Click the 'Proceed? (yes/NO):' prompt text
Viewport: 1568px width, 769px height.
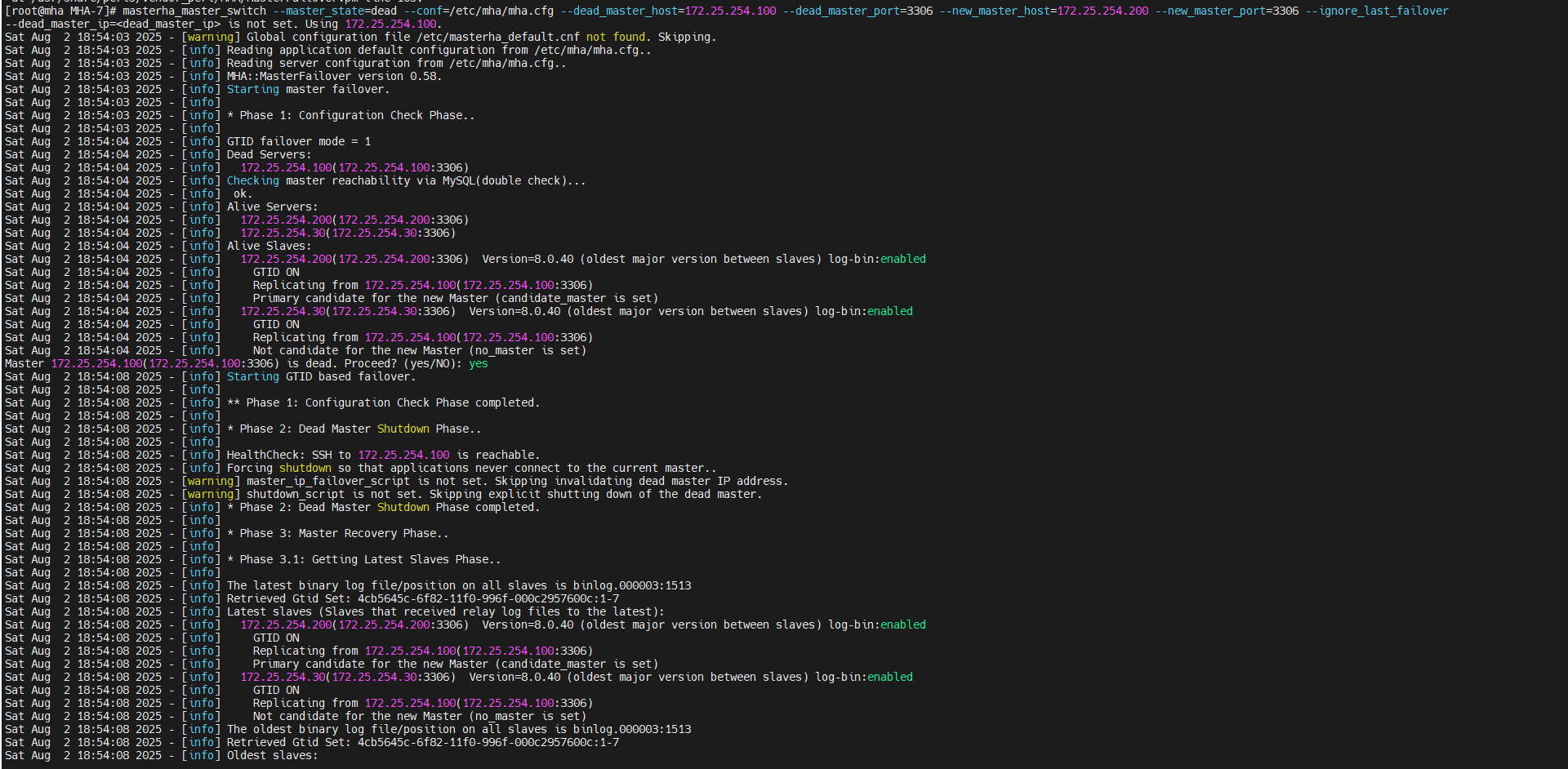click(x=403, y=363)
